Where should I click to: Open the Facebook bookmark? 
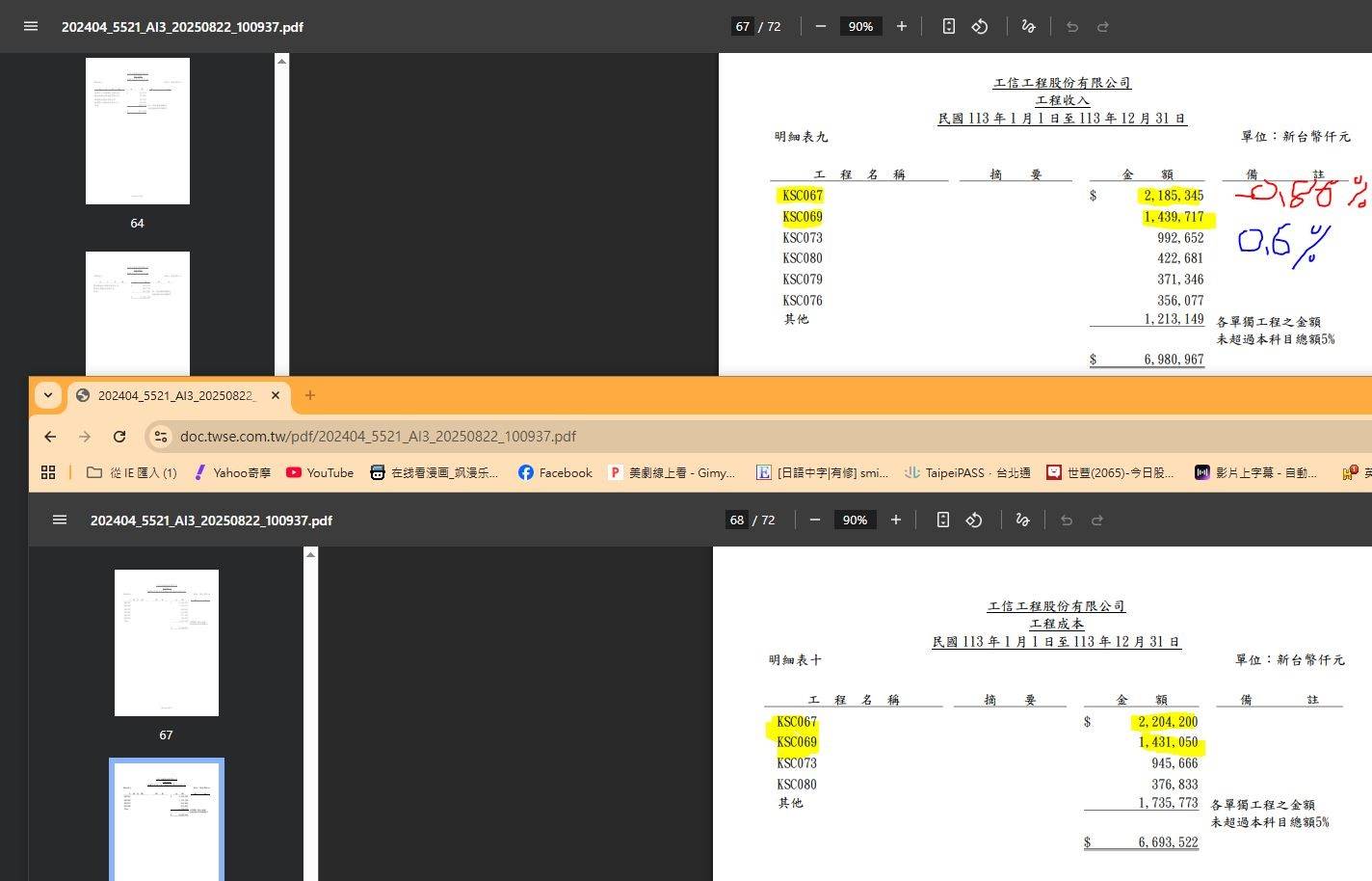click(x=555, y=472)
